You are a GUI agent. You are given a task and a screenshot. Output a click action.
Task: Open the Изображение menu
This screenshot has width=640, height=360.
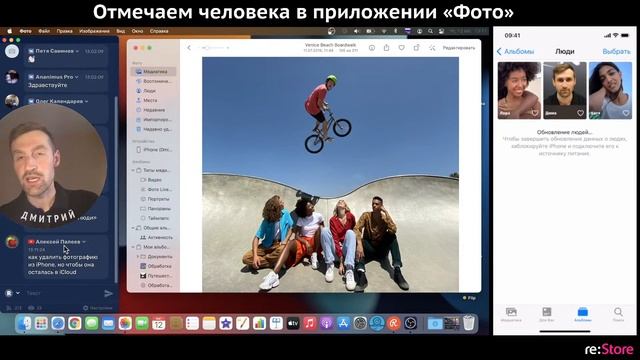pos(94,31)
